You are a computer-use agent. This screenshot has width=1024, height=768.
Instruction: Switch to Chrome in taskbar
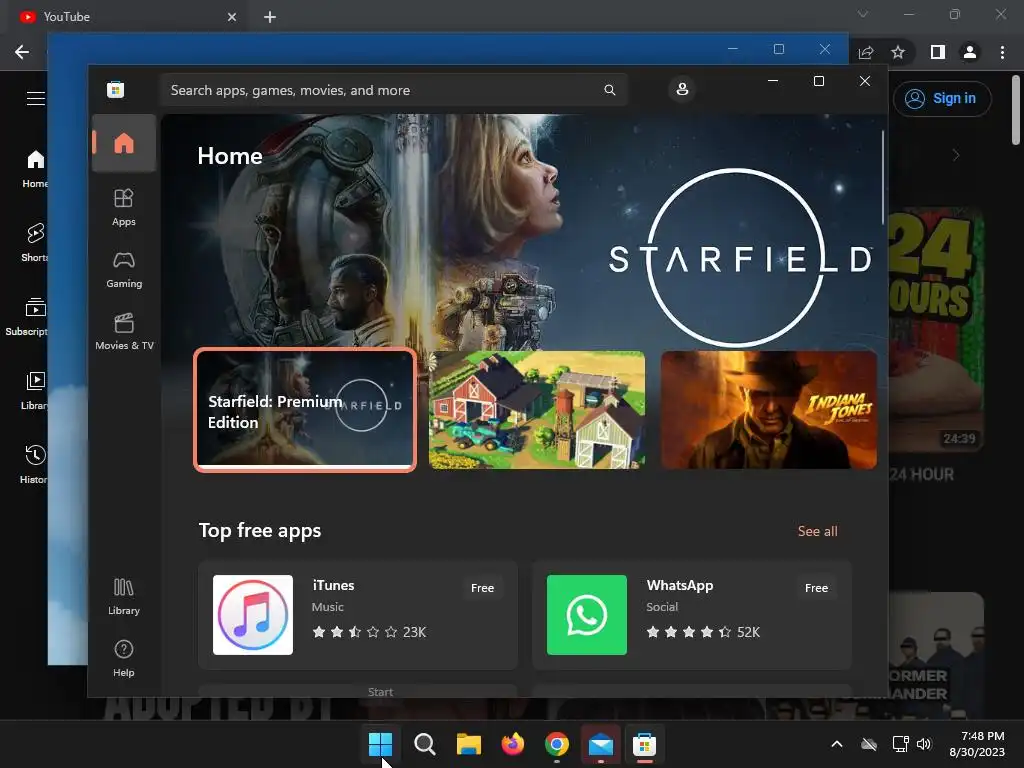[556, 744]
